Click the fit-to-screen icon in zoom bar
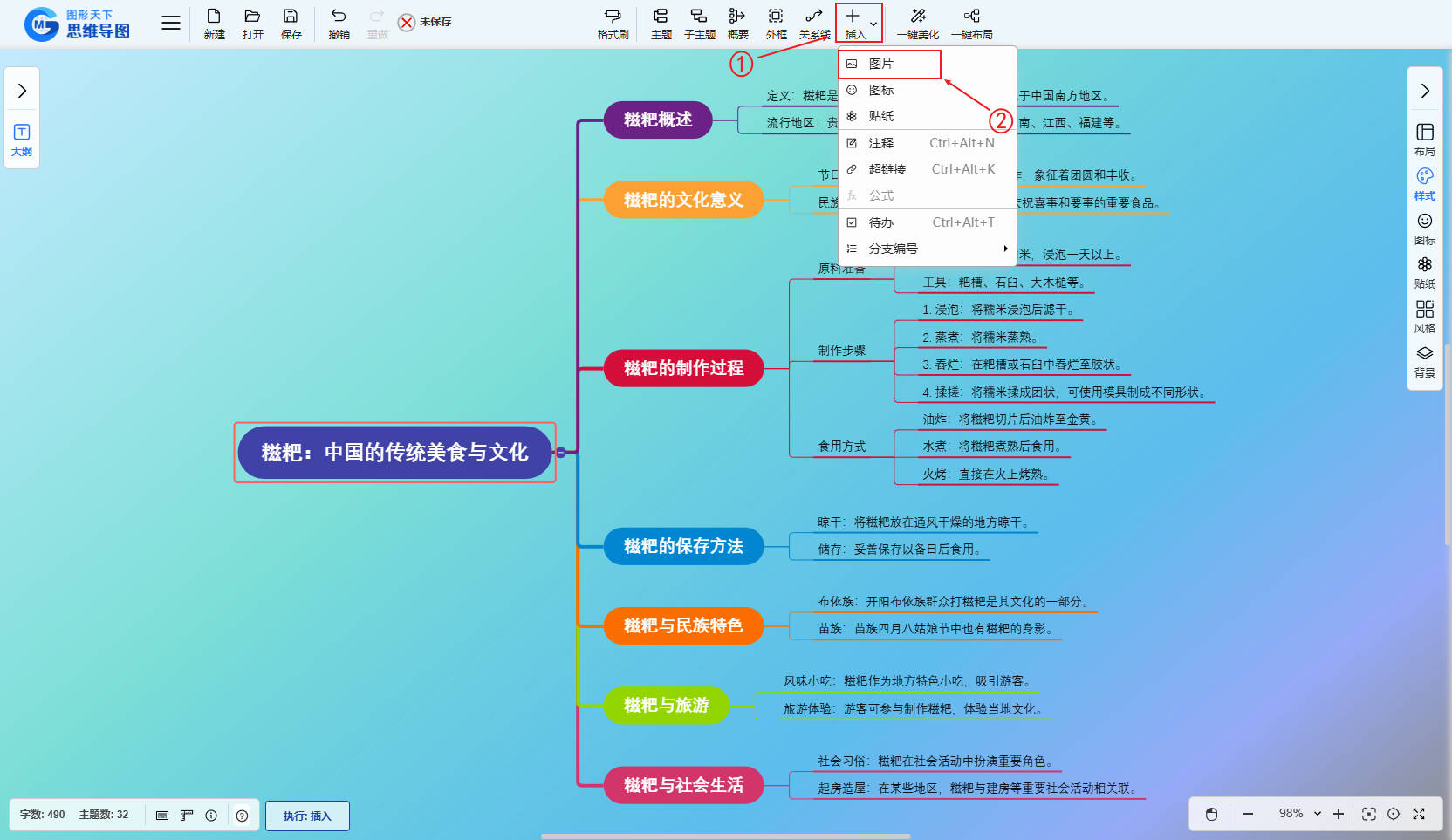The width and height of the screenshot is (1452, 840). (1368, 814)
